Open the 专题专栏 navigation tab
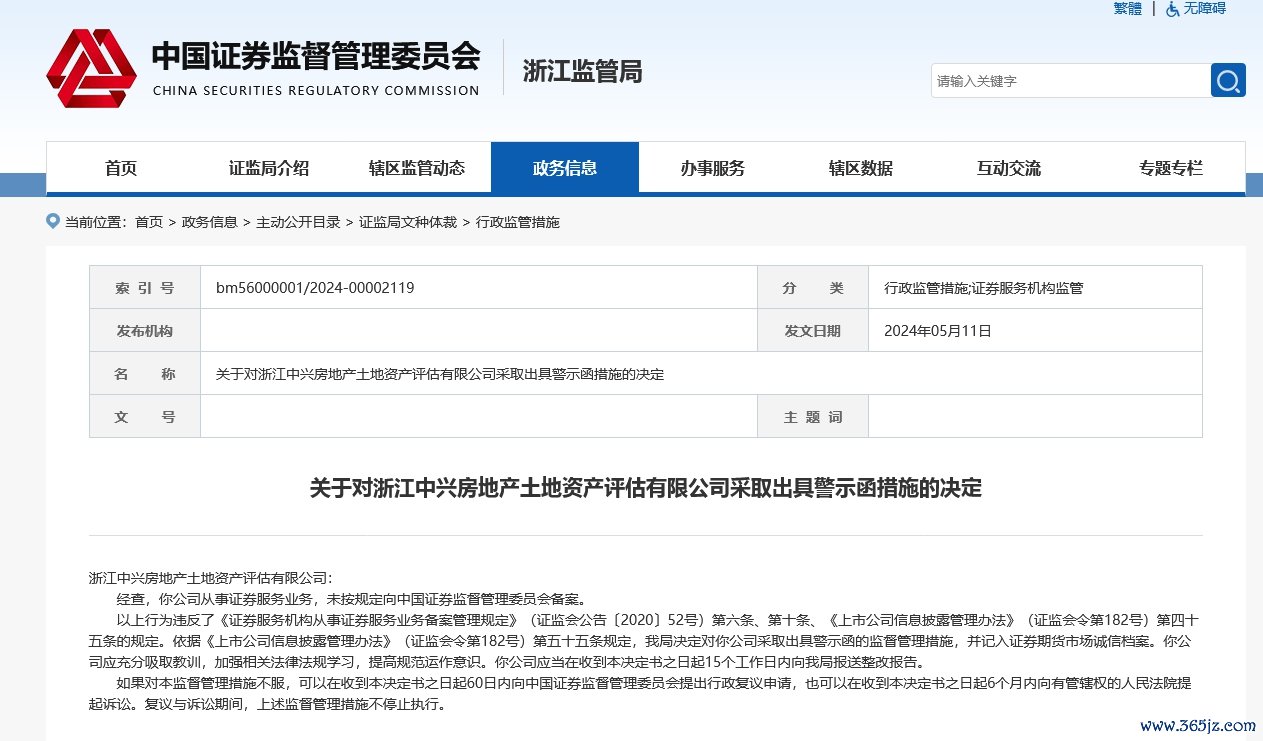 pos(1171,168)
